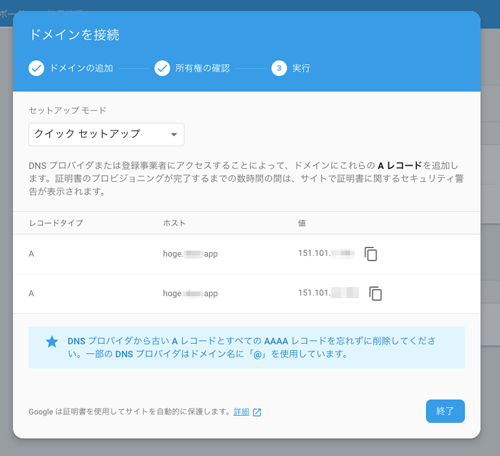Copy the first A record IP value

click(371, 254)
